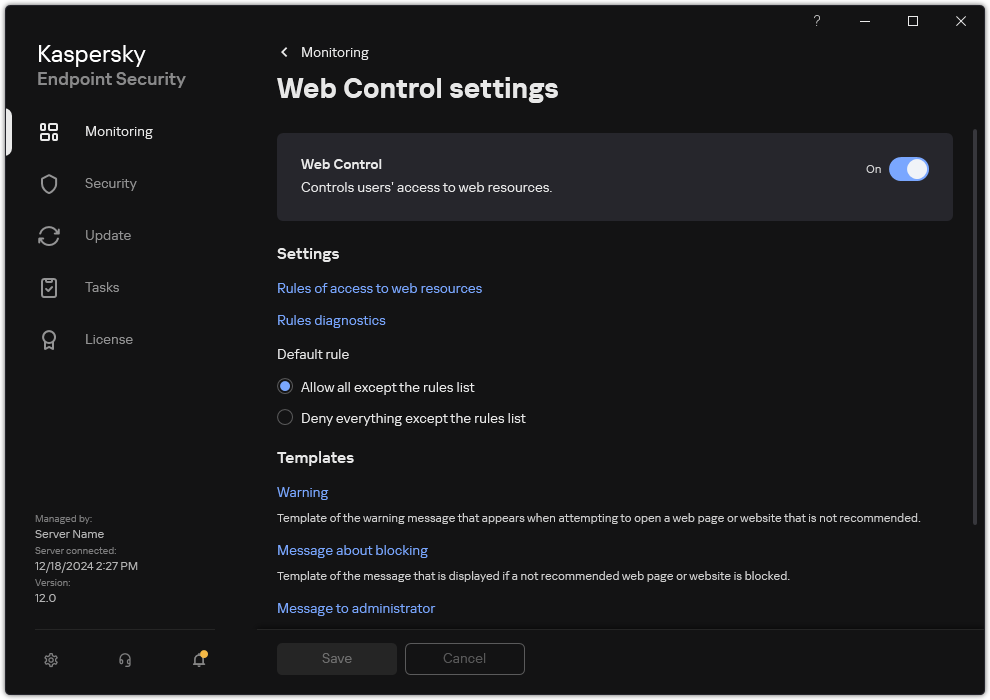Image resolution: width=990 pixels, height=700 pixels.
Task: Open application settings via gear icon
Action: tap(51, 660)
